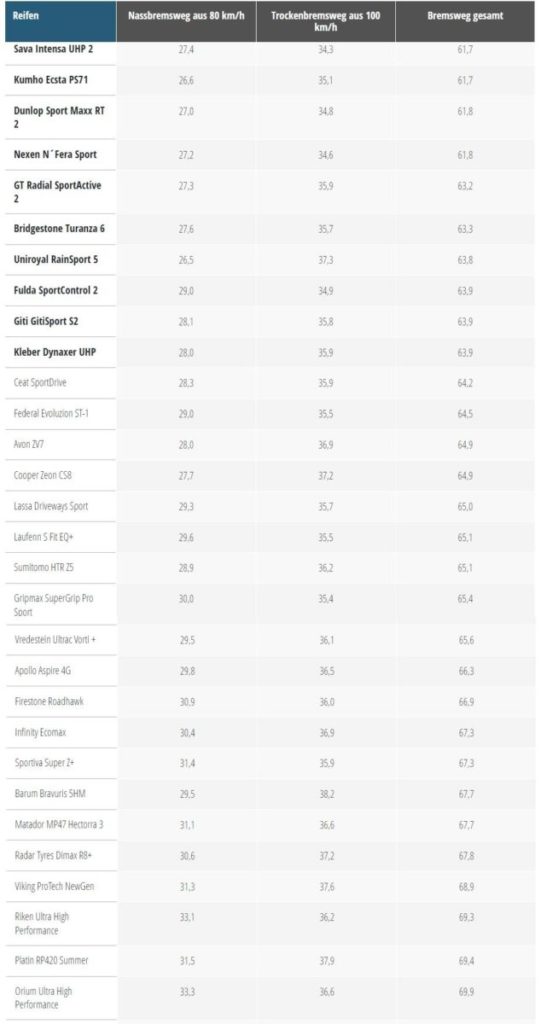
Task: Select the Sava Intensa UHP 2 row
Action: pyautogui.click(x=270, y=50)
